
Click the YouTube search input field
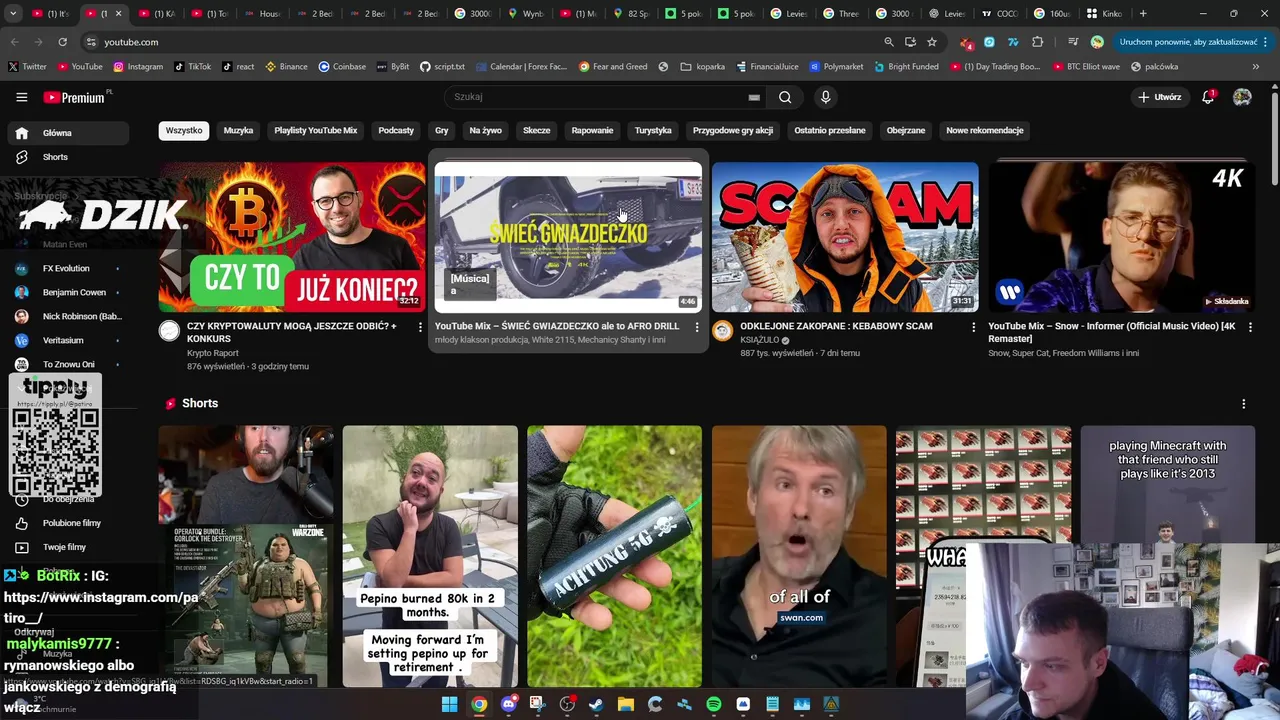[600, 97]
